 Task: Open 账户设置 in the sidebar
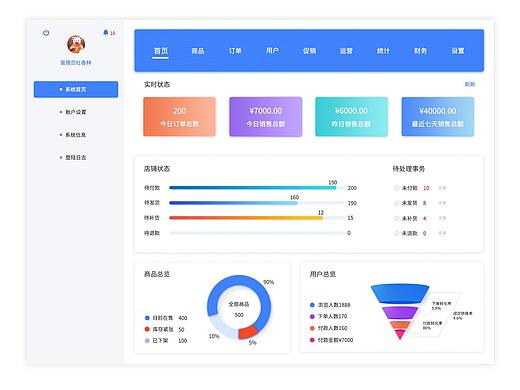[x=76, y=112]
